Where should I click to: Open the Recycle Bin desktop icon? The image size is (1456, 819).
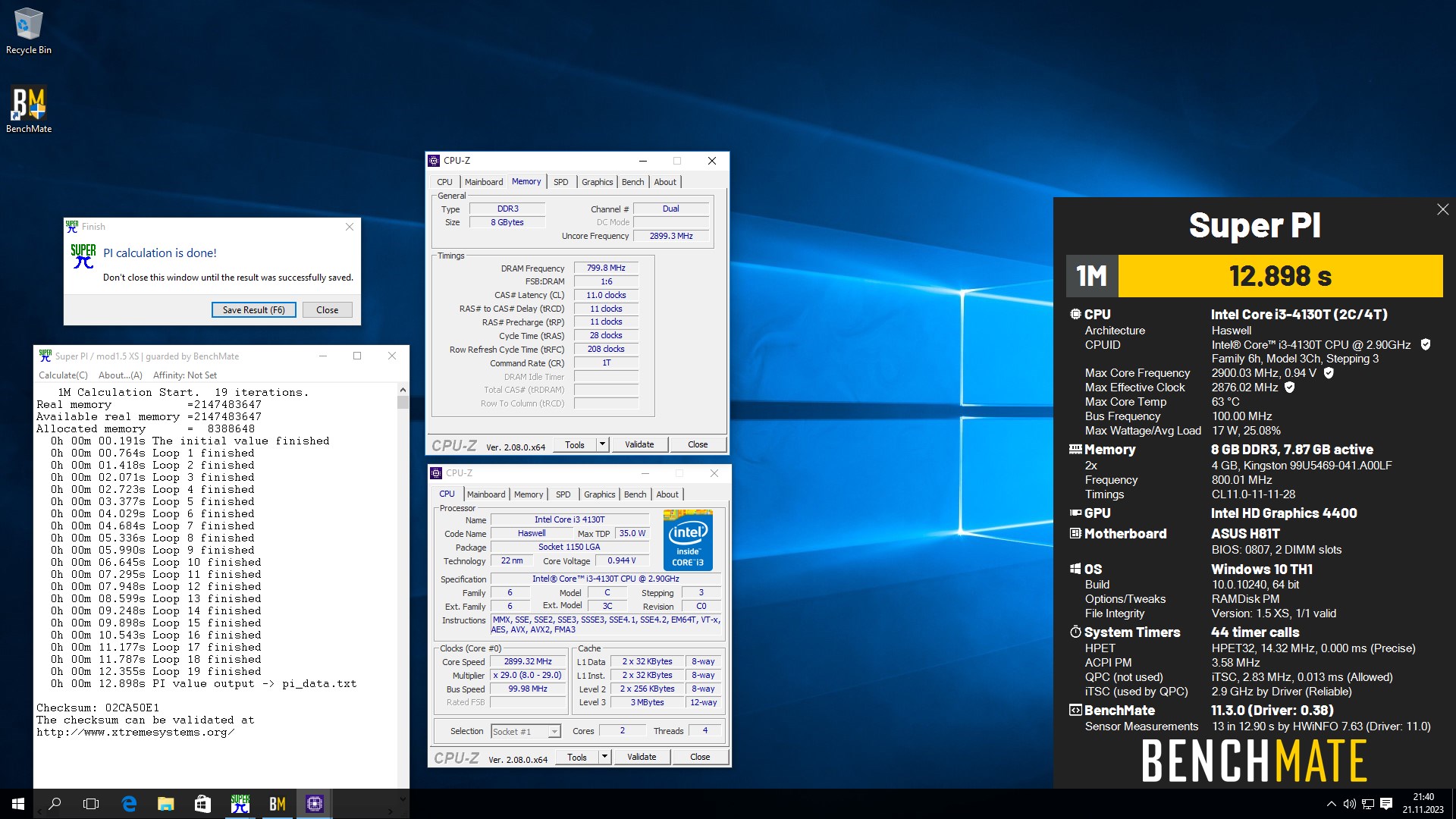(x=29, y=31)
